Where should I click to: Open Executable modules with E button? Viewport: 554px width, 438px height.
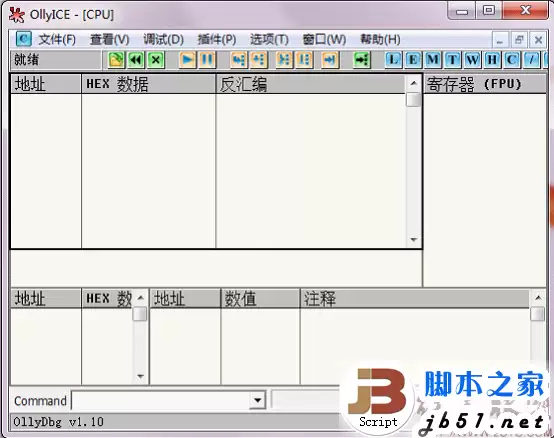[x=413, y=60]
